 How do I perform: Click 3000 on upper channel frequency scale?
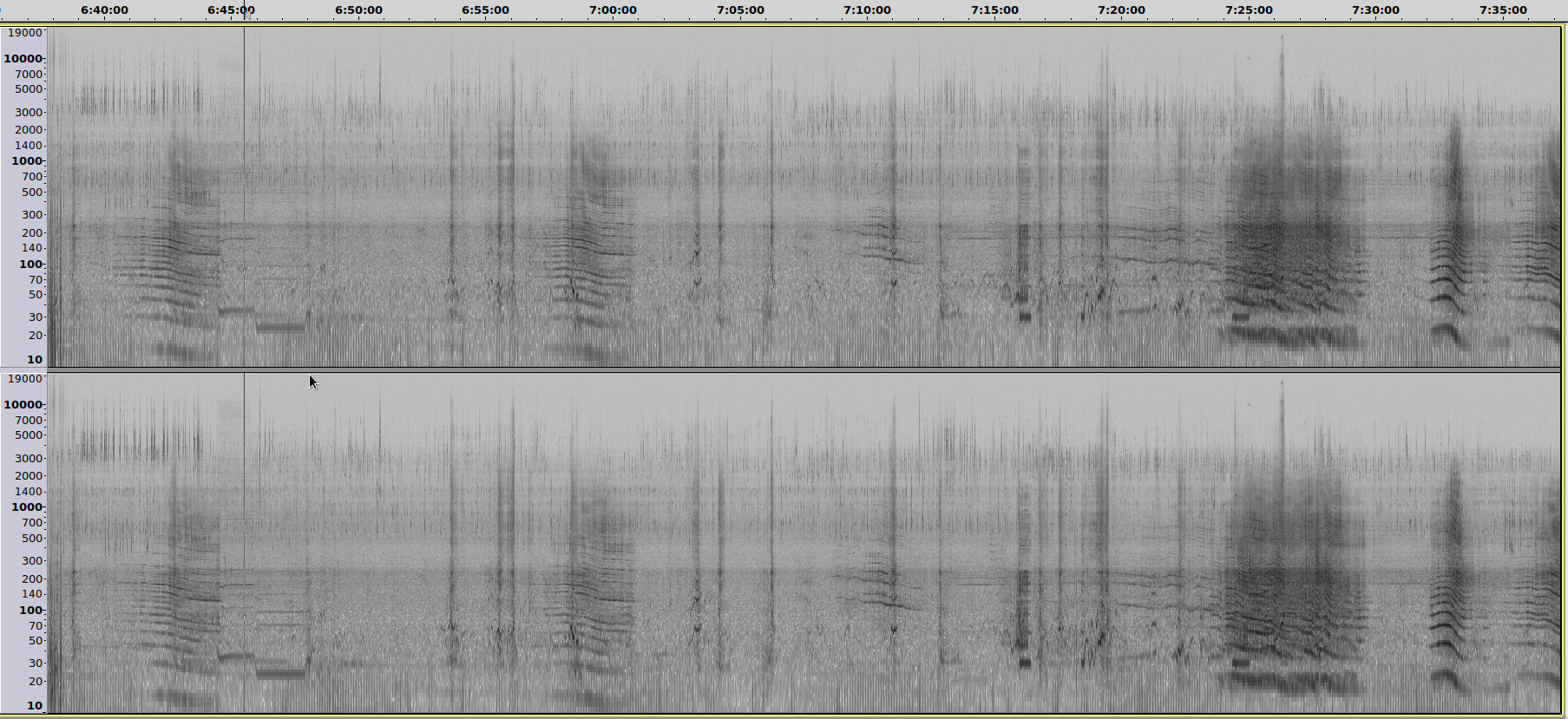[29, 113]
